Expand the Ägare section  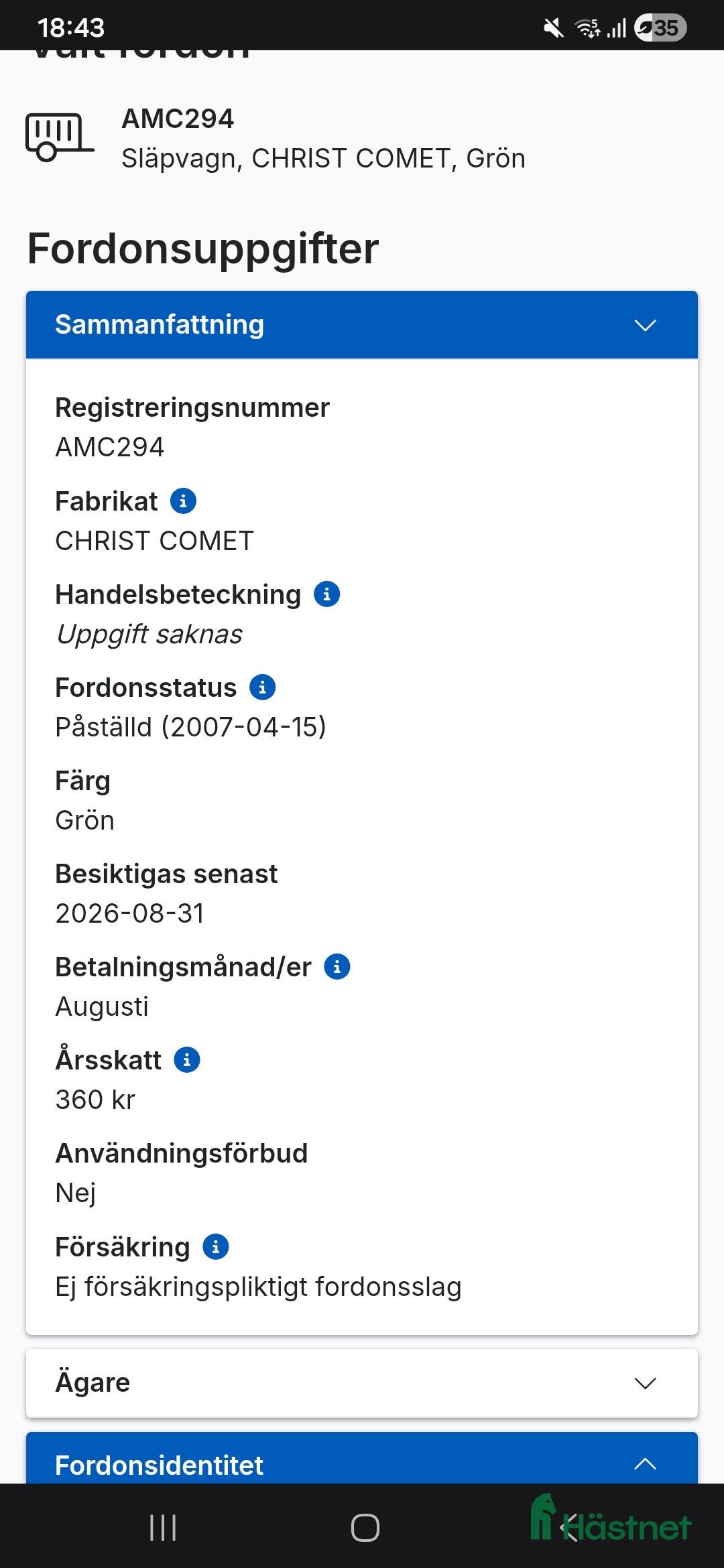(x=645, y=1382)
